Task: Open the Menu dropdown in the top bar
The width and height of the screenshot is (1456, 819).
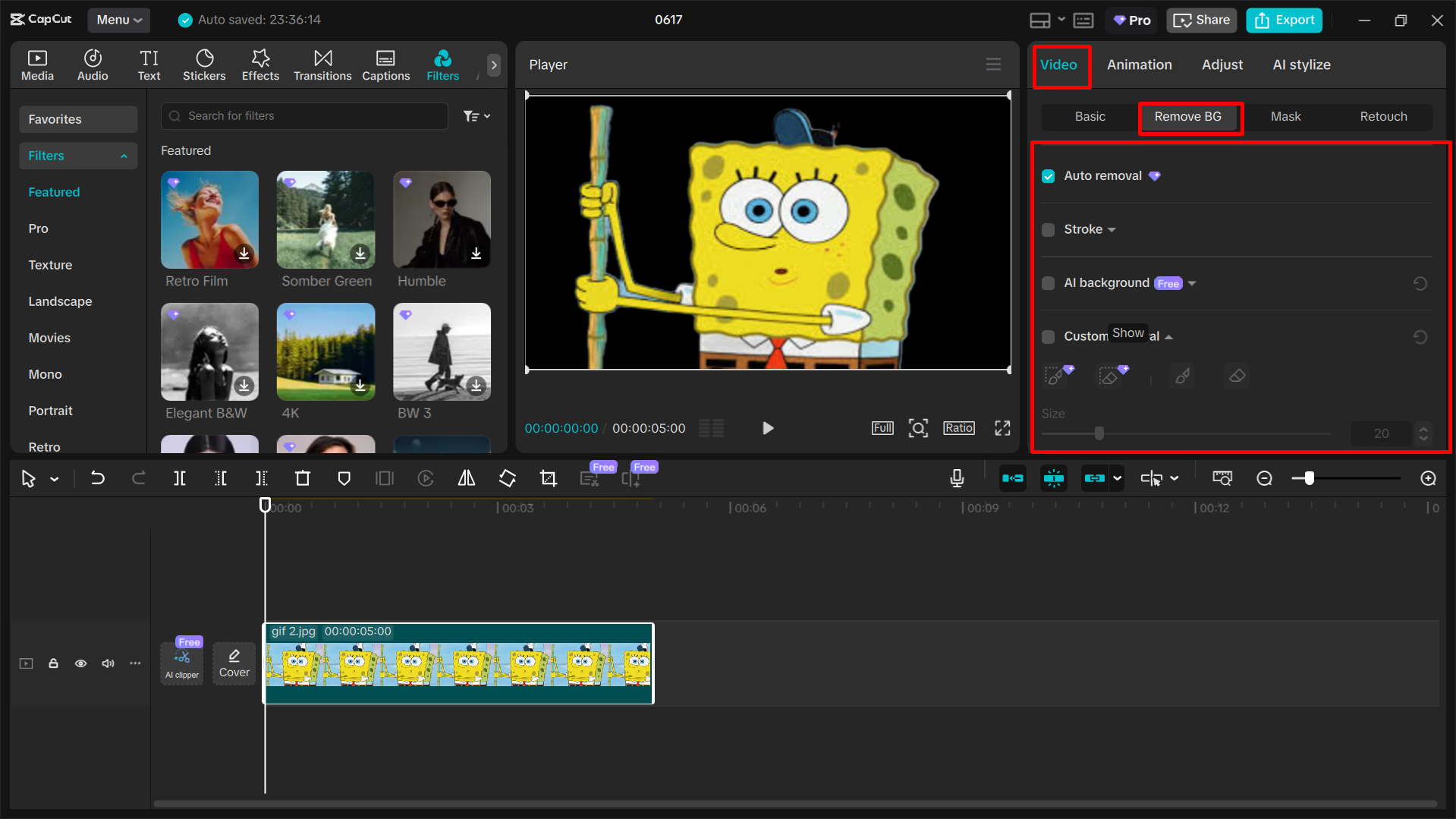Action: (x=118, y=20)
